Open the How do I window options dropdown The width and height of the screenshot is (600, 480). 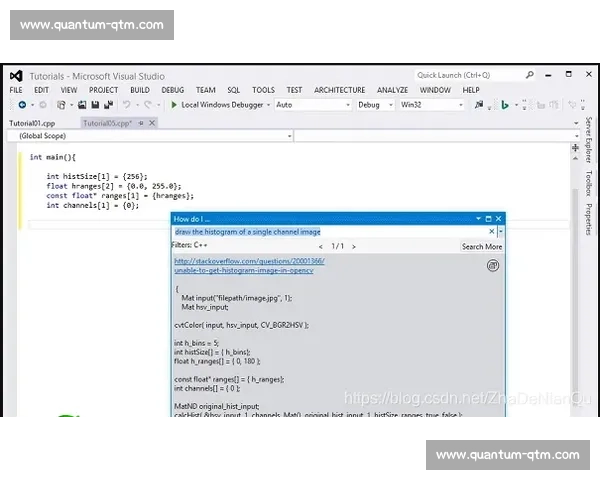478,219
